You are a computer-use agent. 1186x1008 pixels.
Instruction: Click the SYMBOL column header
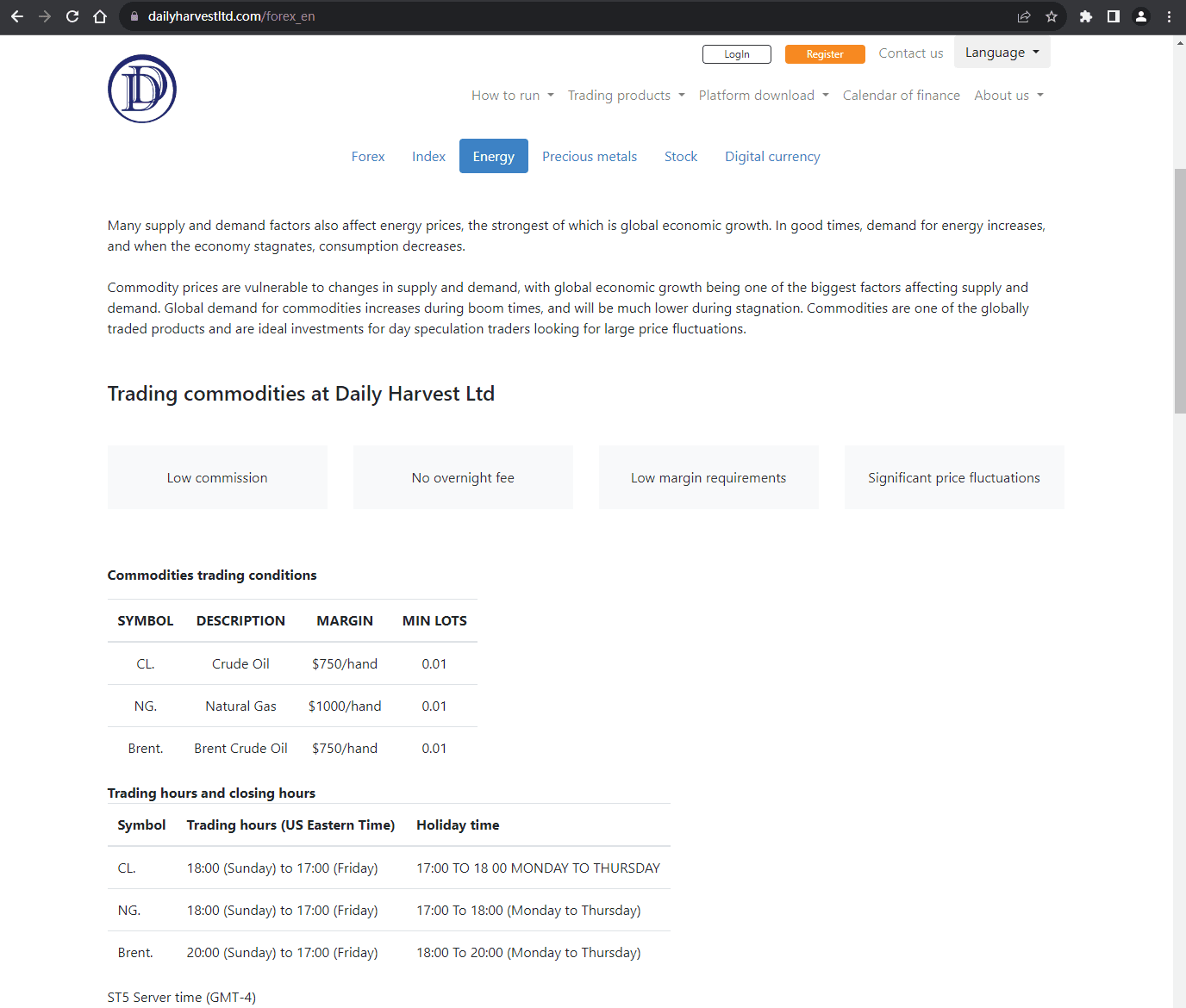(146, 621)
